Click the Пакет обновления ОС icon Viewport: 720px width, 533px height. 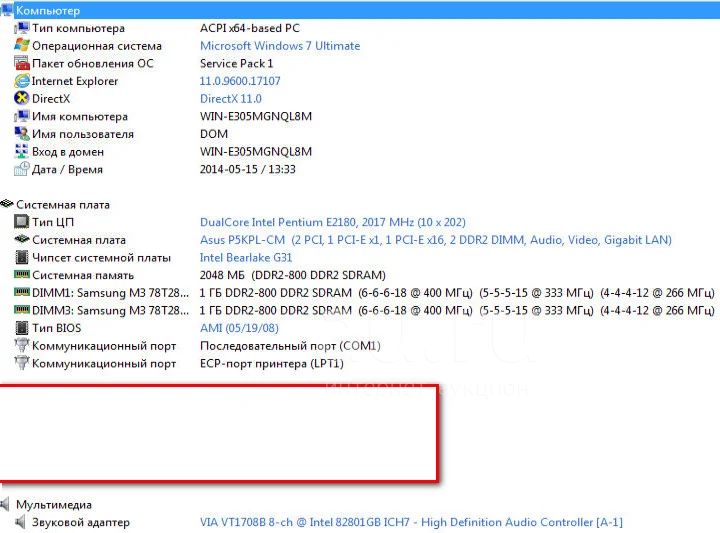pyautogui.click(x=22, y=63)
